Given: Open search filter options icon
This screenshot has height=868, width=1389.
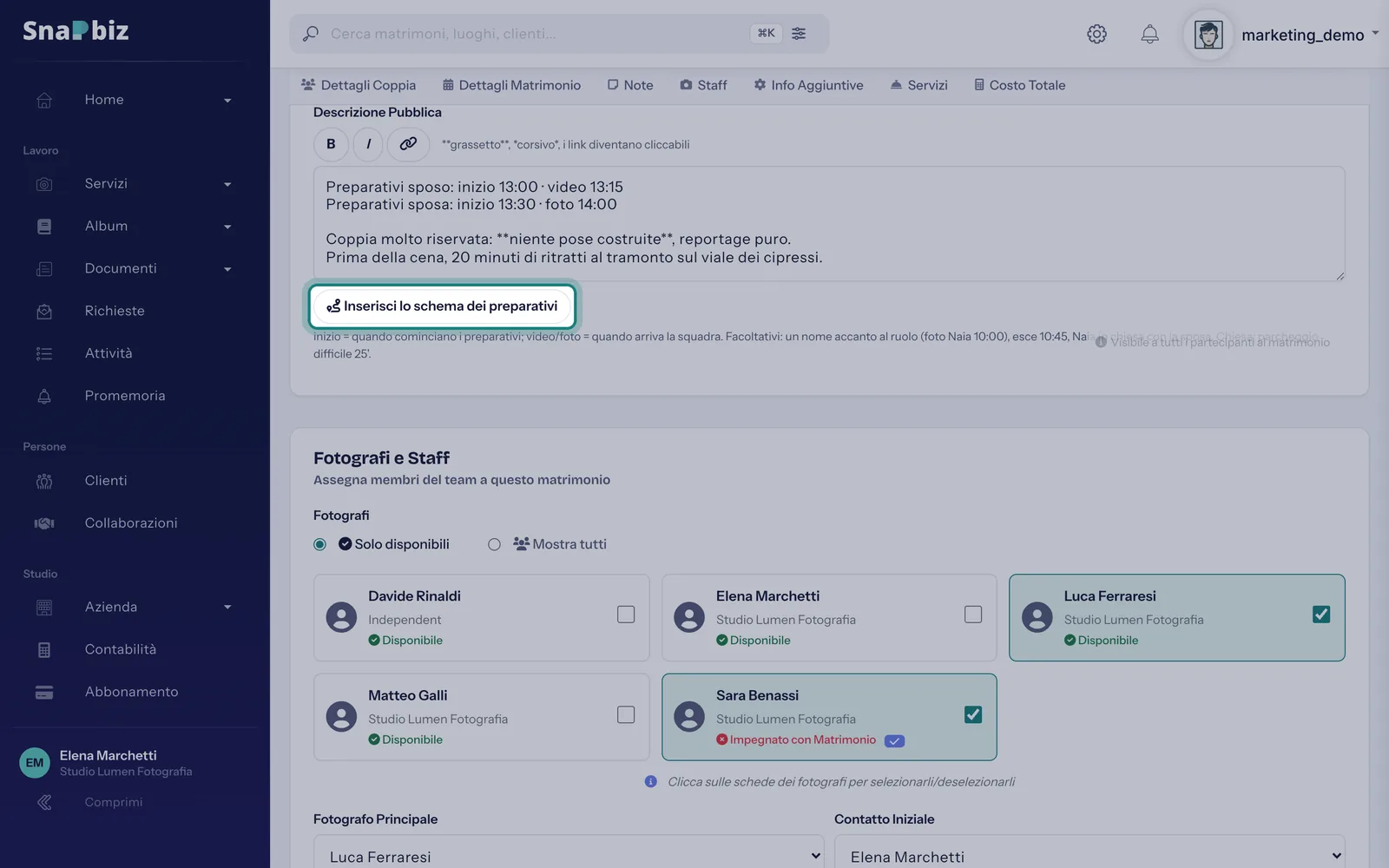Looking at the screenshot, I should pyautogui.click(x=799, y=33).
